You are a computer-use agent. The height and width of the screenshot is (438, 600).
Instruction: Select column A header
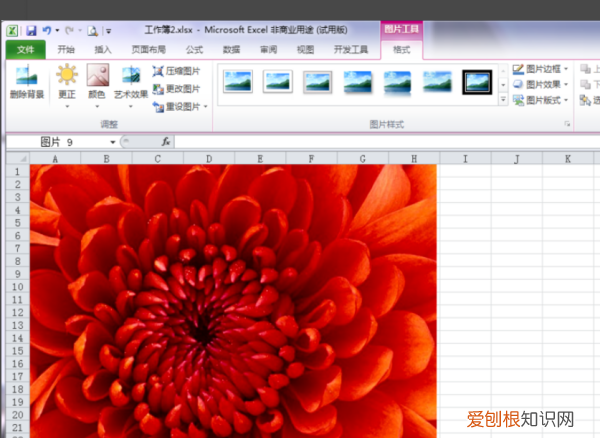tap(55, 158)
